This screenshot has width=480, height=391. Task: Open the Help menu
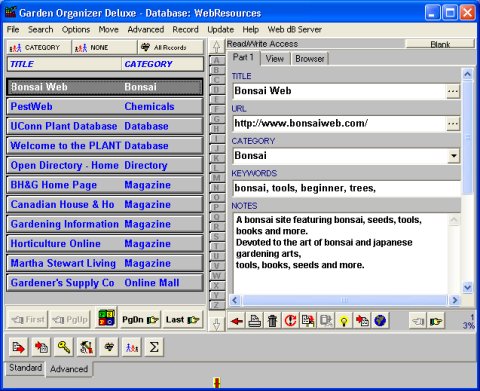pyautogui.click(x=251, y=30)
